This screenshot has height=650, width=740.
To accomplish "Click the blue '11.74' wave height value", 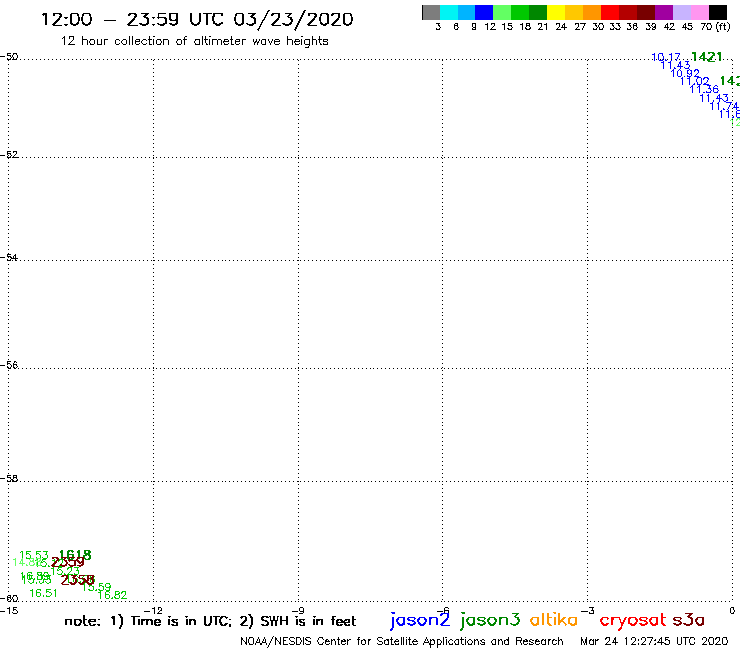I will (x=724, y=106).
